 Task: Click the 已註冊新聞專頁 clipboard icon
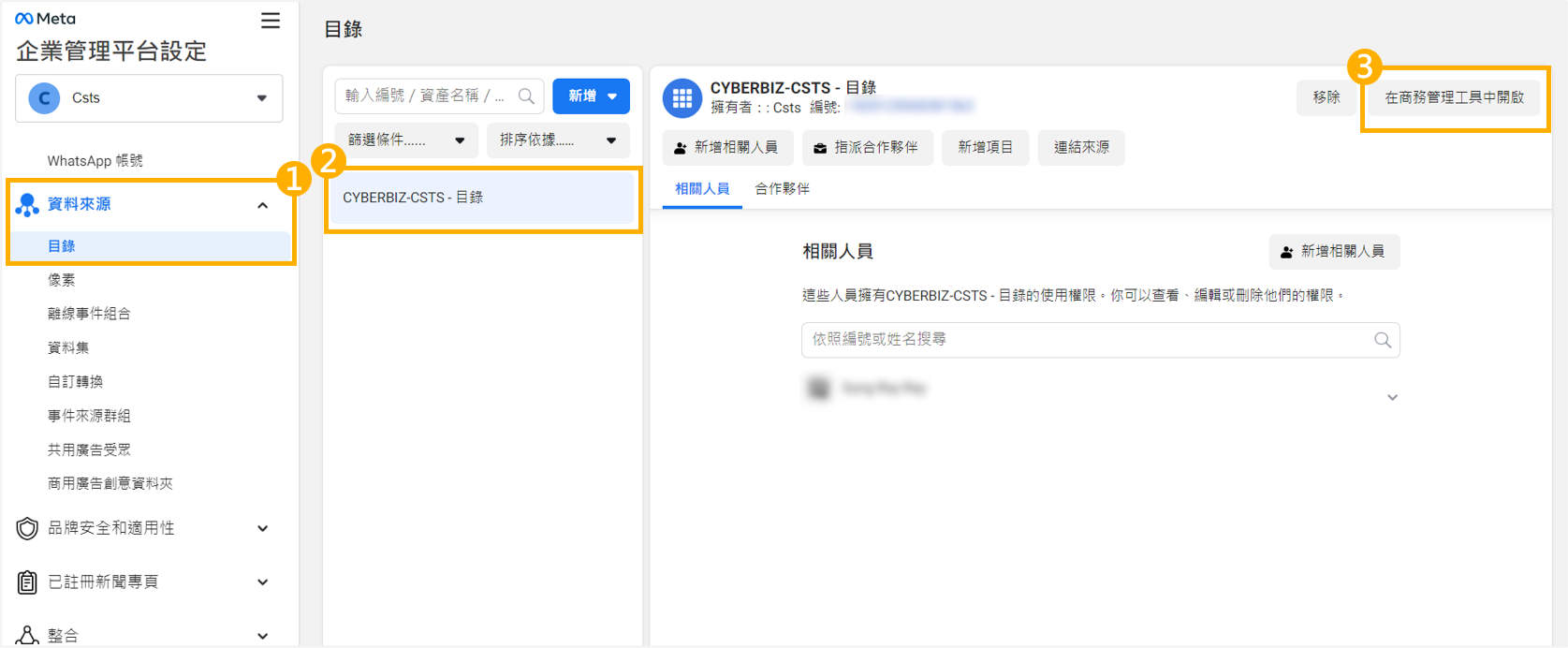pyautogui.click(x=27, y=582)
